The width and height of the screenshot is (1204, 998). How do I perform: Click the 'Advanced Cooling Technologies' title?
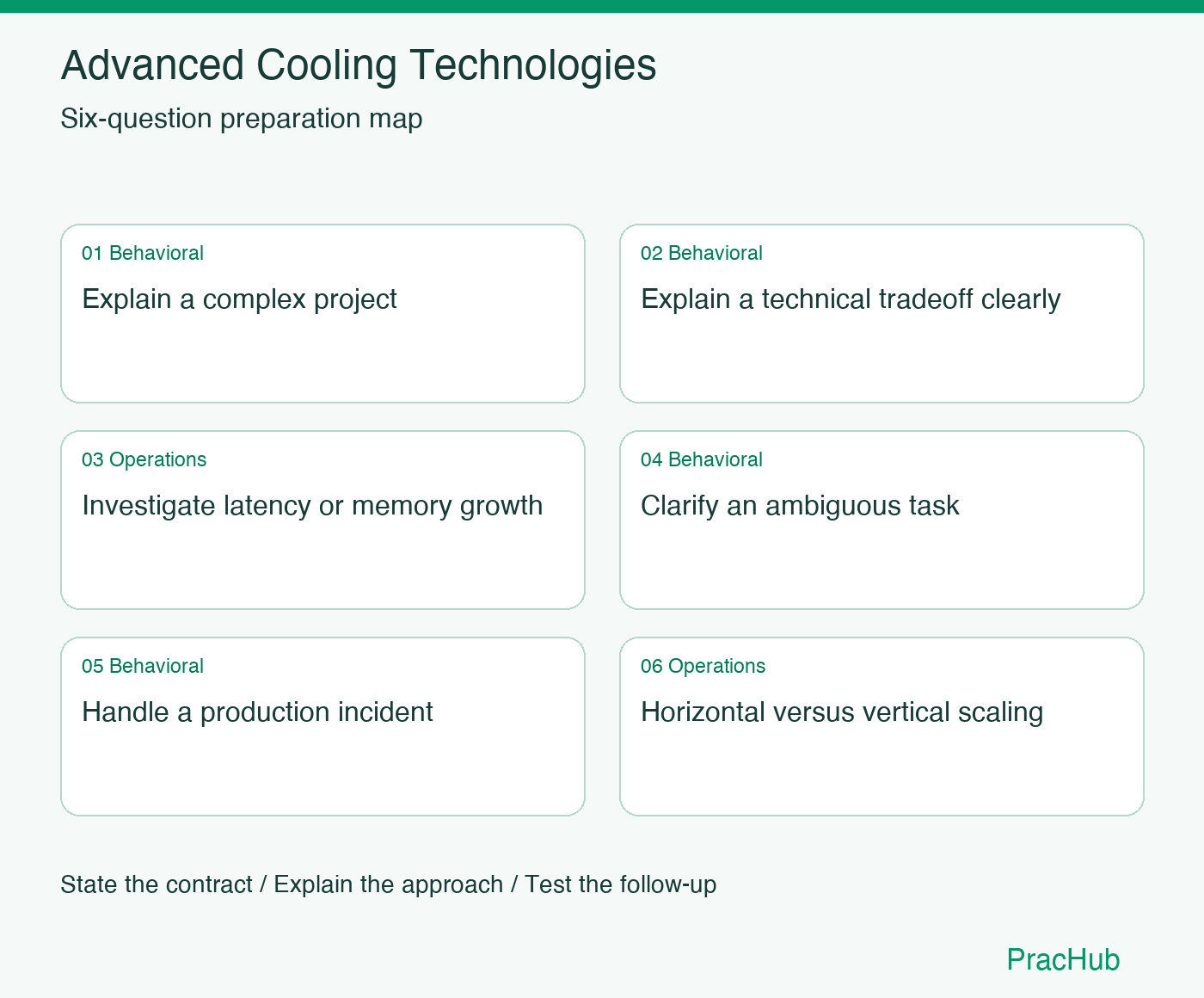point(359,65)
